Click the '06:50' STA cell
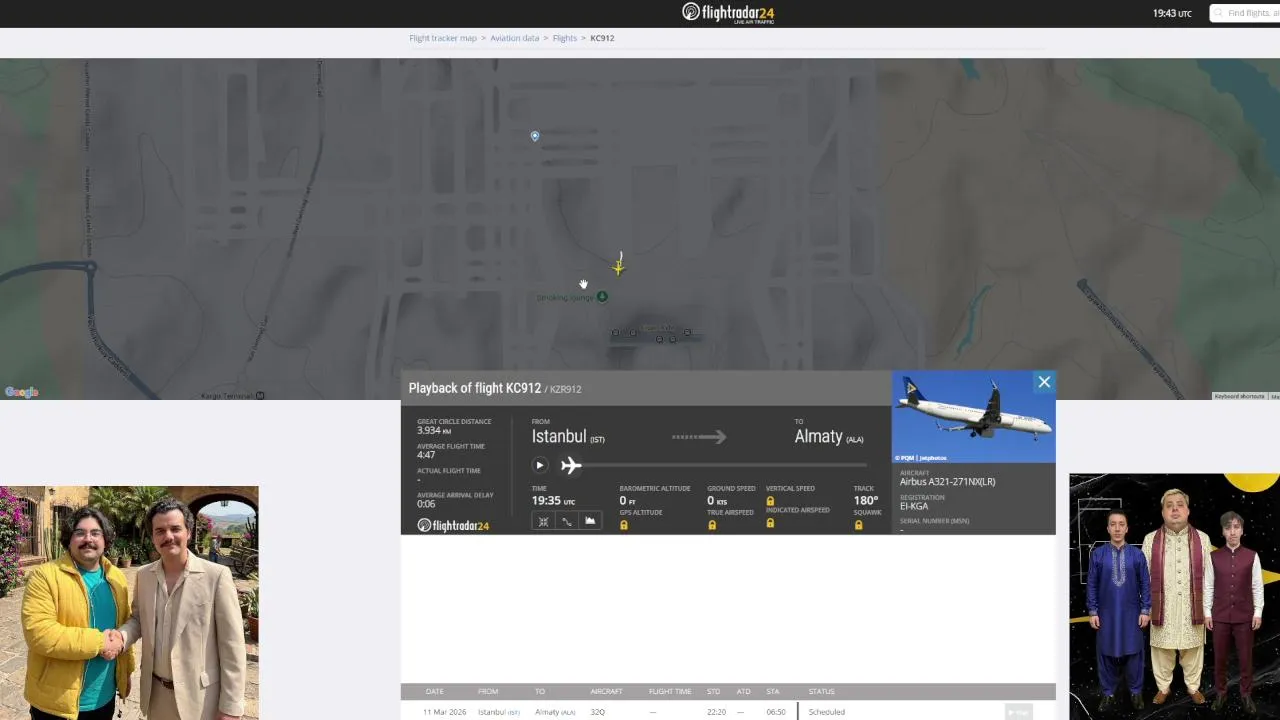The height and width of the screenshot is (720, 1280). 776,712
